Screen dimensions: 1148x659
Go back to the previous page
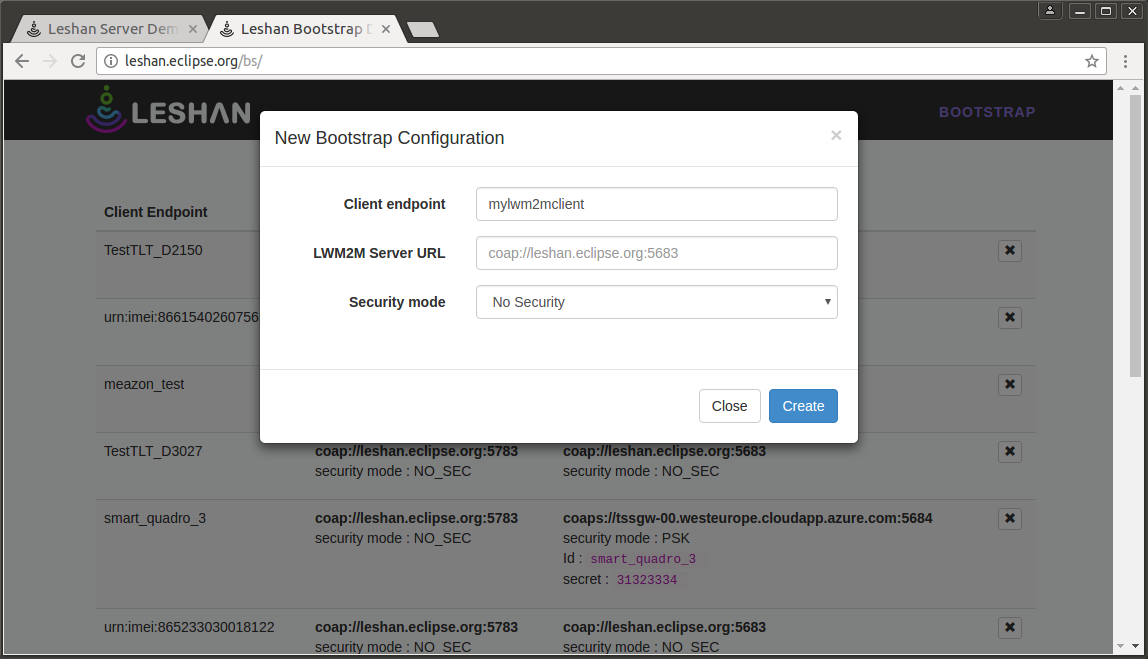click(x=22, y=61)
